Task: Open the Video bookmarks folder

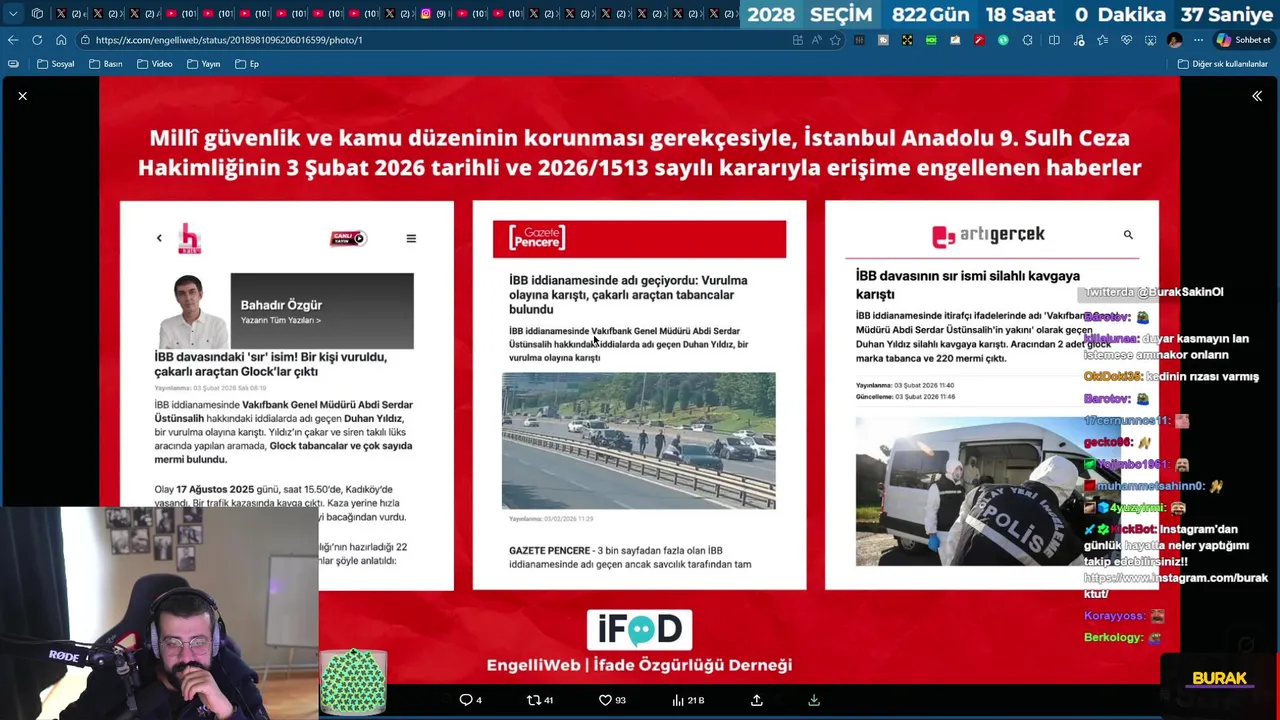Action: pyautogui.click(x=155, y=64)
